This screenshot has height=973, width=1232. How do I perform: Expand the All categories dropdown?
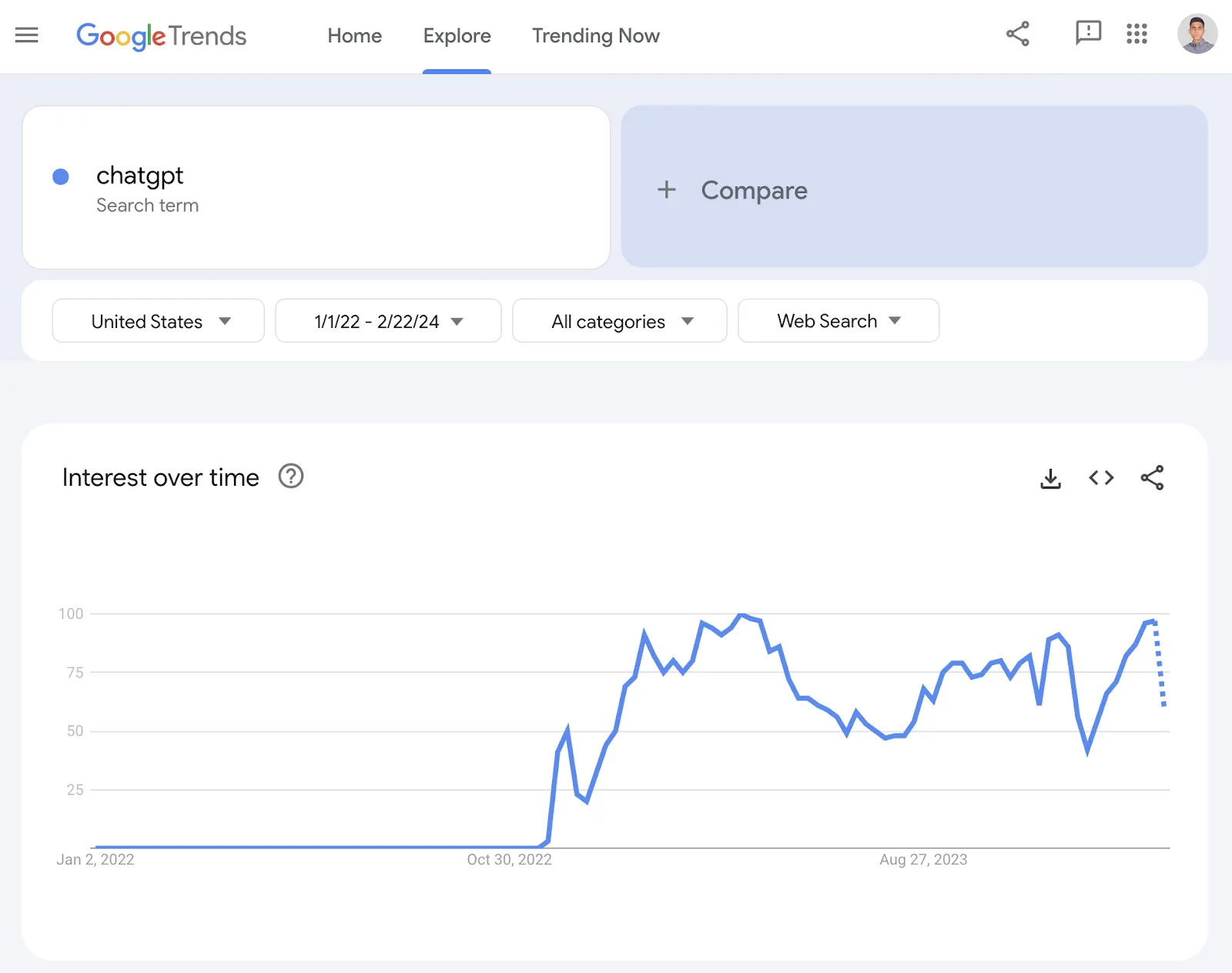click(x=619, y=321)
